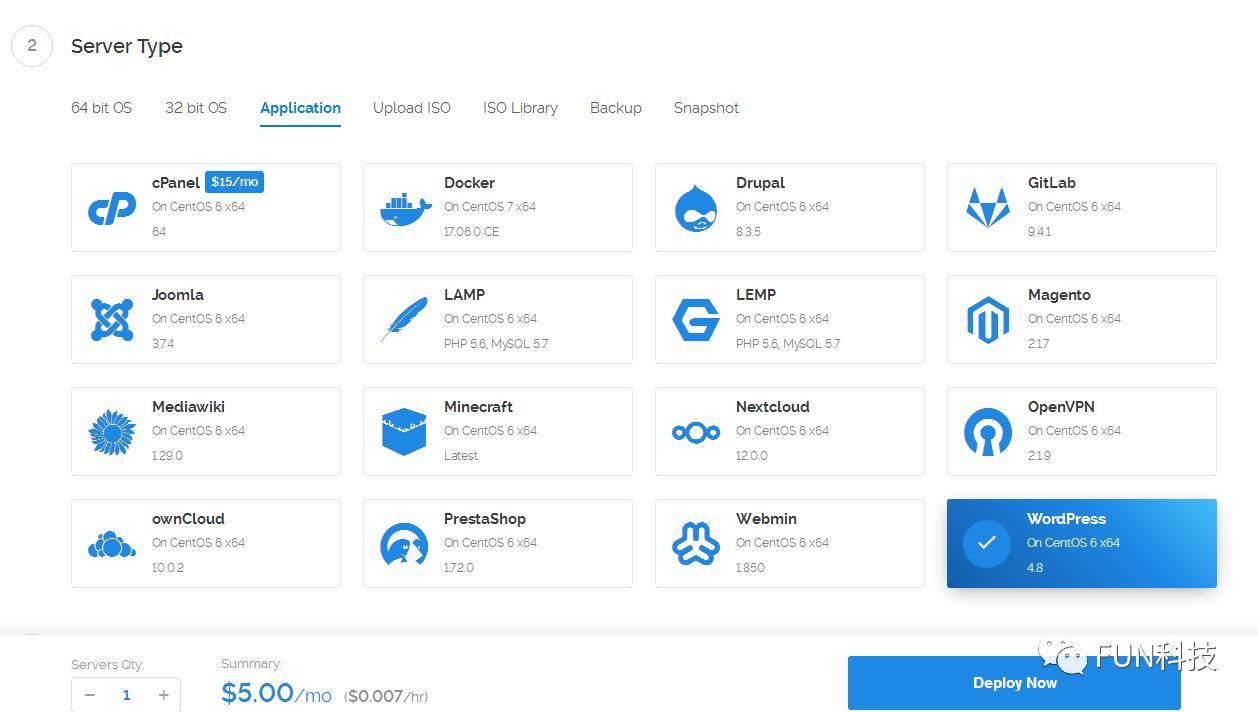Deselect the checked WordPress option
The image size is (1258, 712).
(x=1081, y=543)
